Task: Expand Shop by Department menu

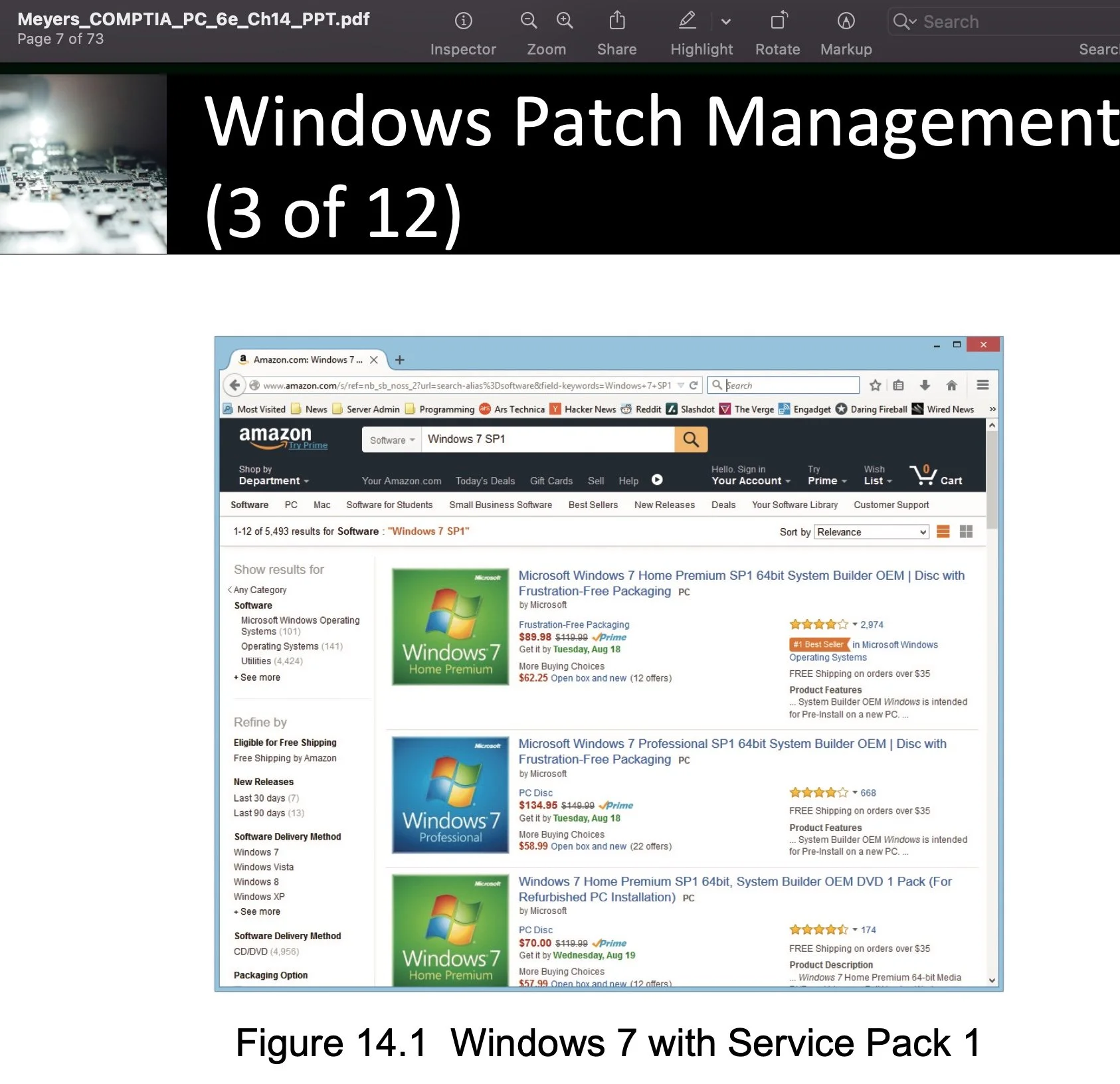Action: (x=274, y=475)
